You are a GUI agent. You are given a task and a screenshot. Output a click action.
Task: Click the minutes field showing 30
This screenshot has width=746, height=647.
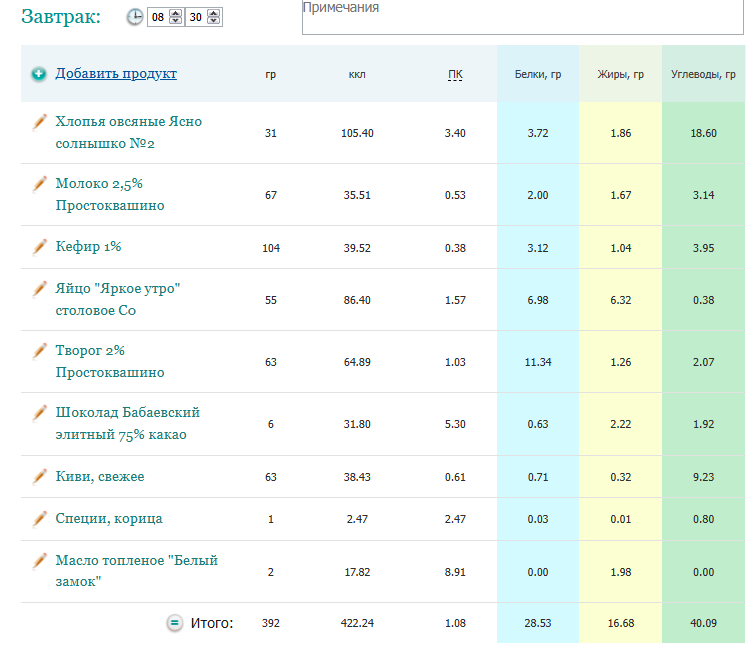[196, 17]
